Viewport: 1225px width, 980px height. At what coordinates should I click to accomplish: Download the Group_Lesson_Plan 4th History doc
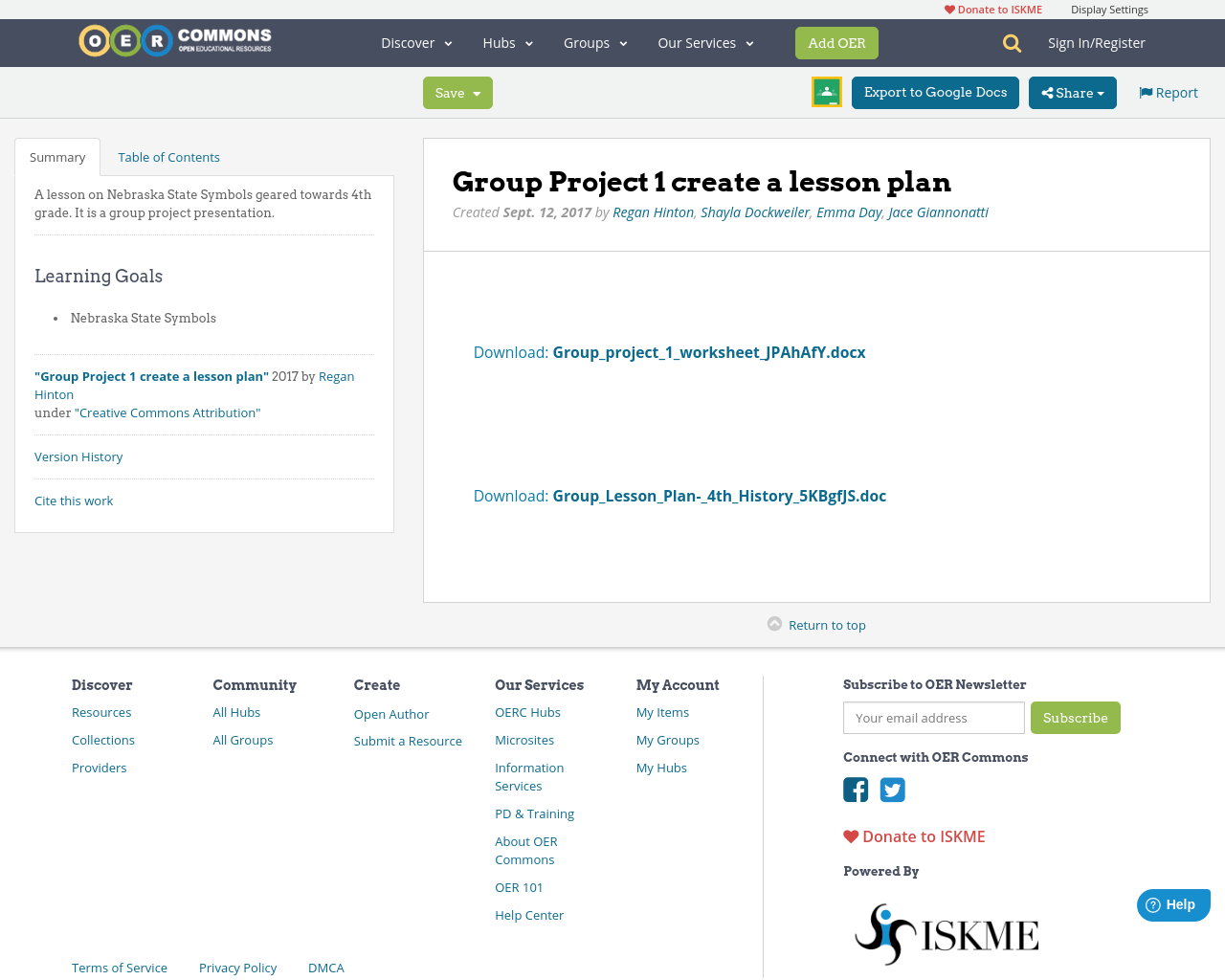tap(679, 496)
